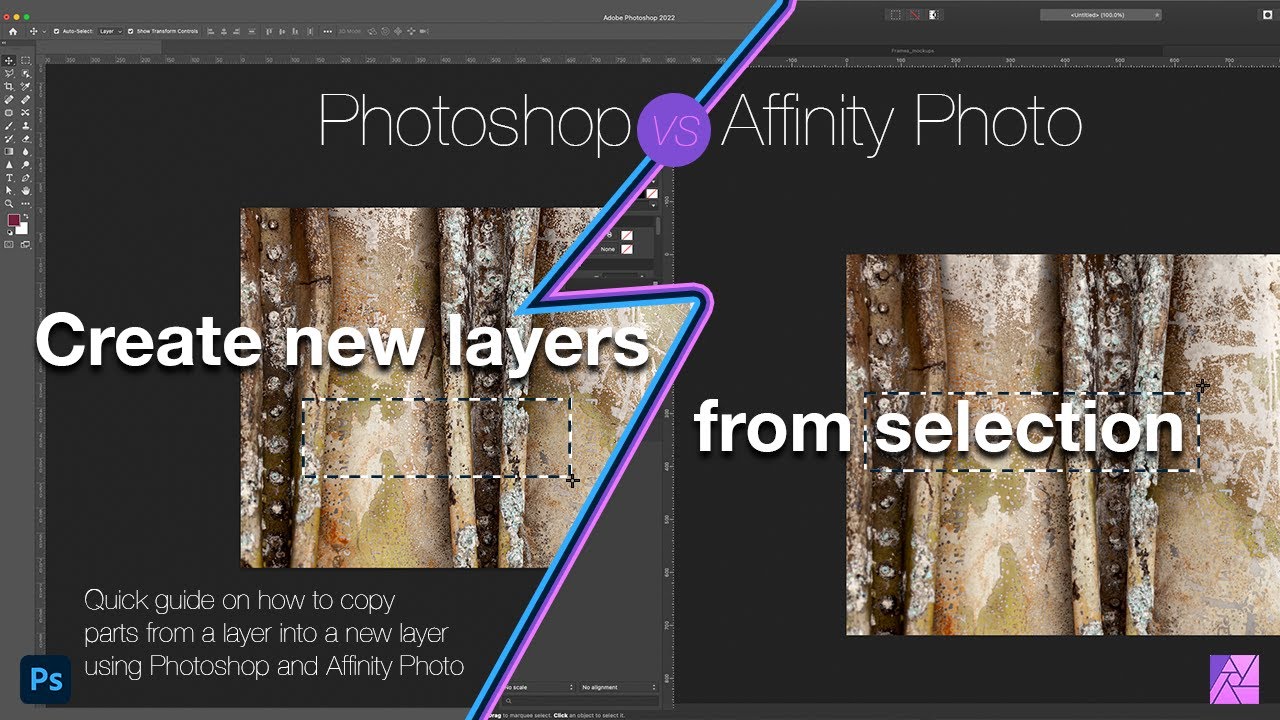
Task: Select the History Brush tool
Action: (9, 138)
